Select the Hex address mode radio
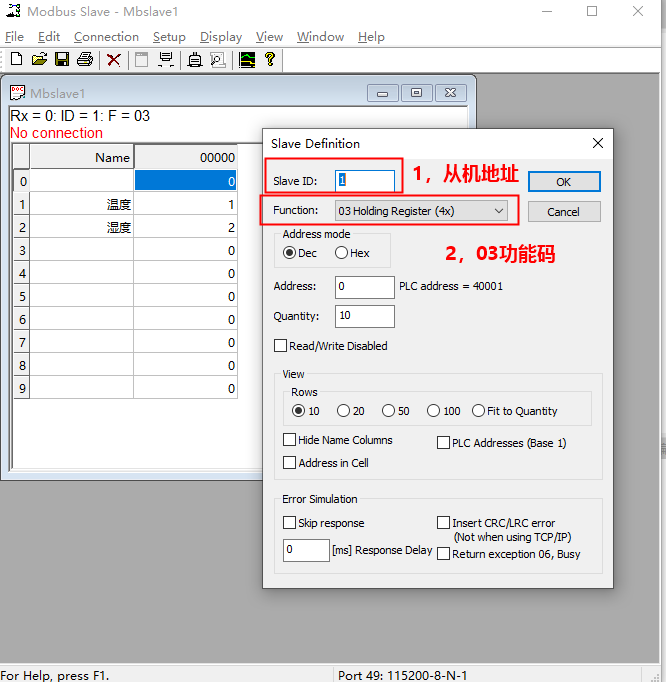This screenshot has height=682, width=666. [x=341, y=253]
